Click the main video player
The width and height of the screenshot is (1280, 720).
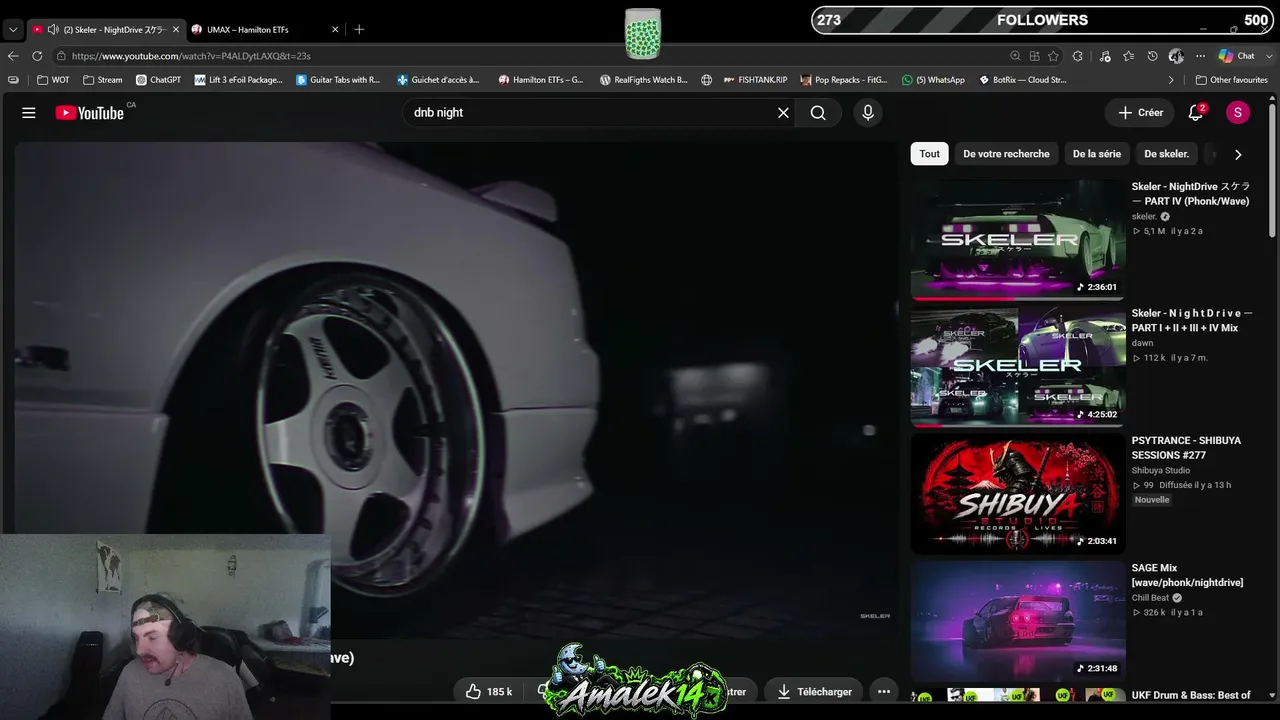coord(456,390)
